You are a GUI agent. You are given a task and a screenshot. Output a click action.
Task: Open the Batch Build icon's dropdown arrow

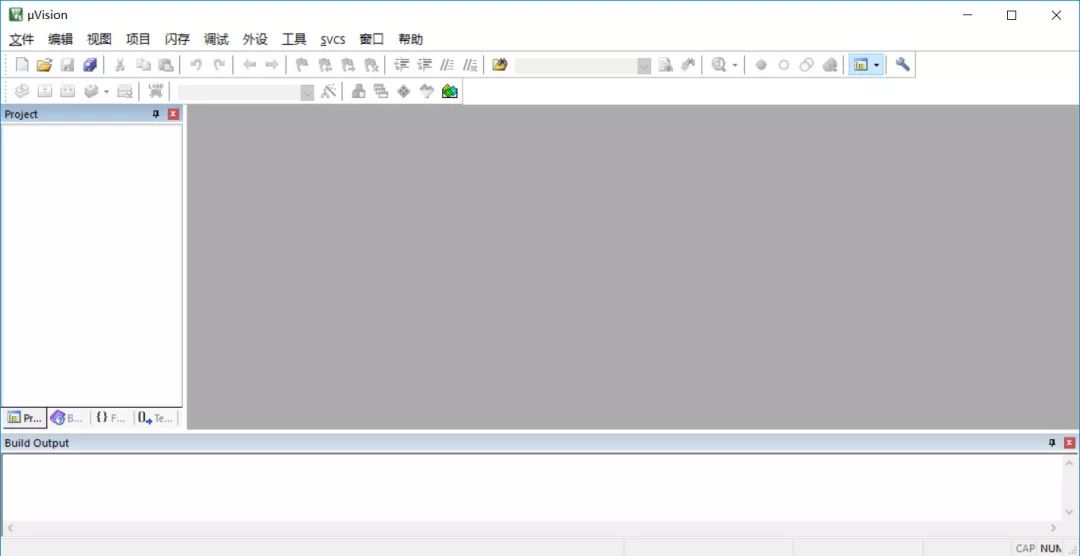(106, 92)
